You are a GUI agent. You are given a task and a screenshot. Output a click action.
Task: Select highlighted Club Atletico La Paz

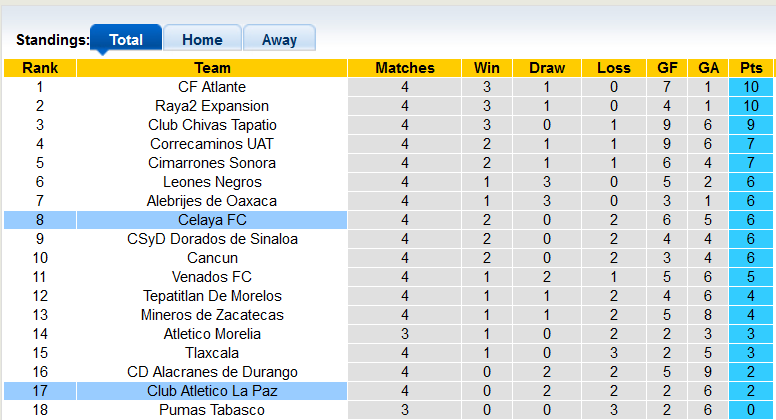click(212, 391)
